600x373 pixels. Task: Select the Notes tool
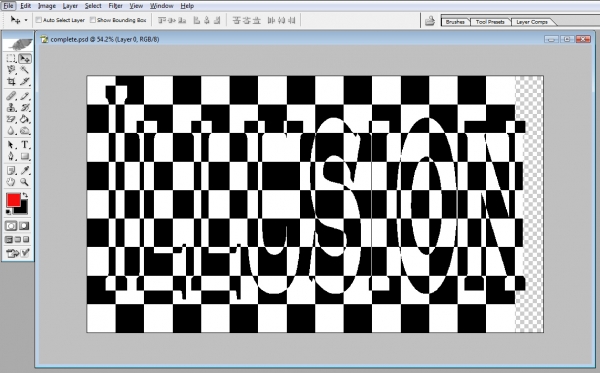coord(11,170)
